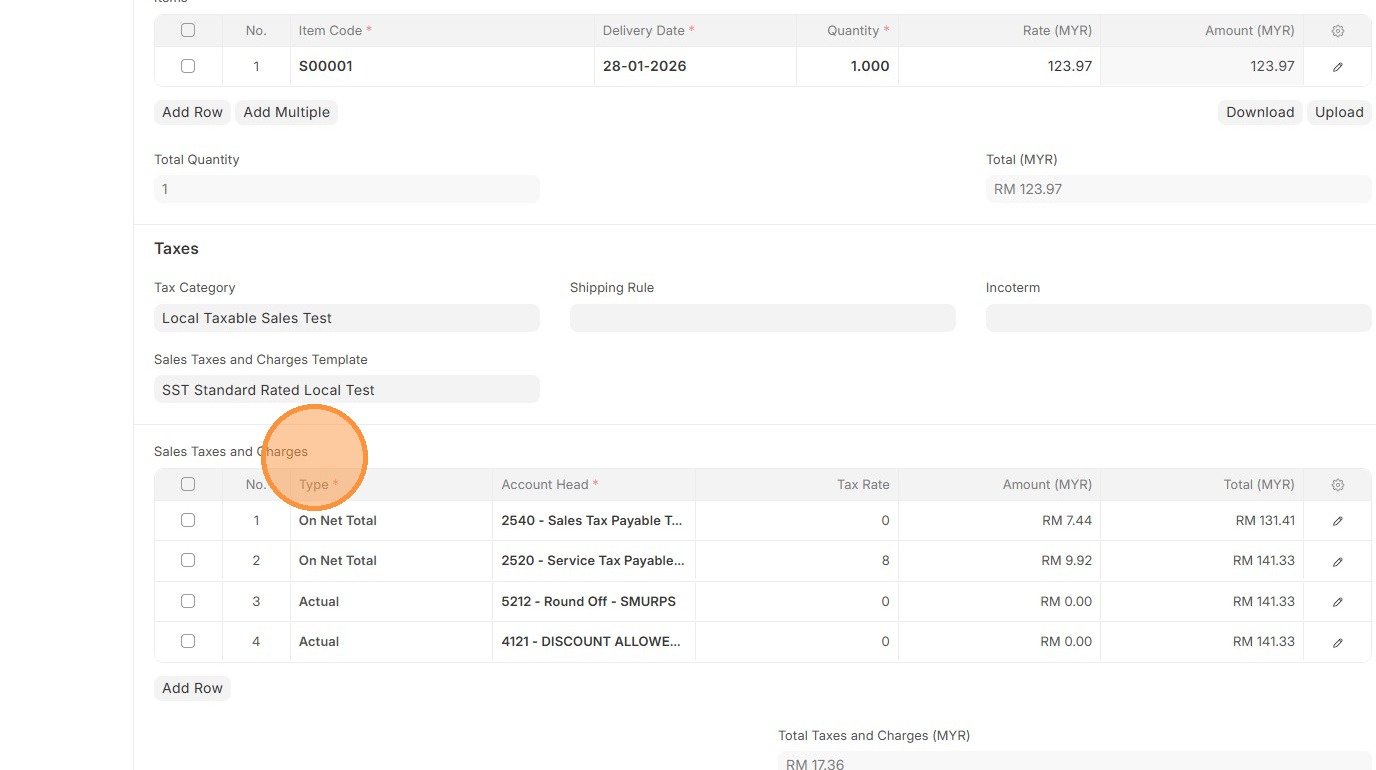This screenshot has height=770, width=1376.
Task: Open the Incoterm field
Action: 1179,318
